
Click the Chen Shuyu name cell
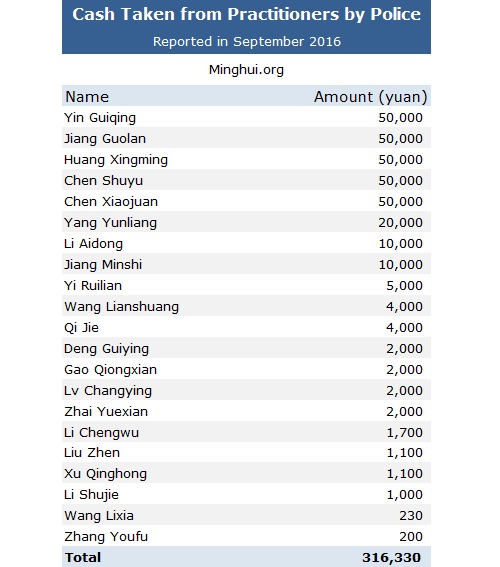click(103, 181)
